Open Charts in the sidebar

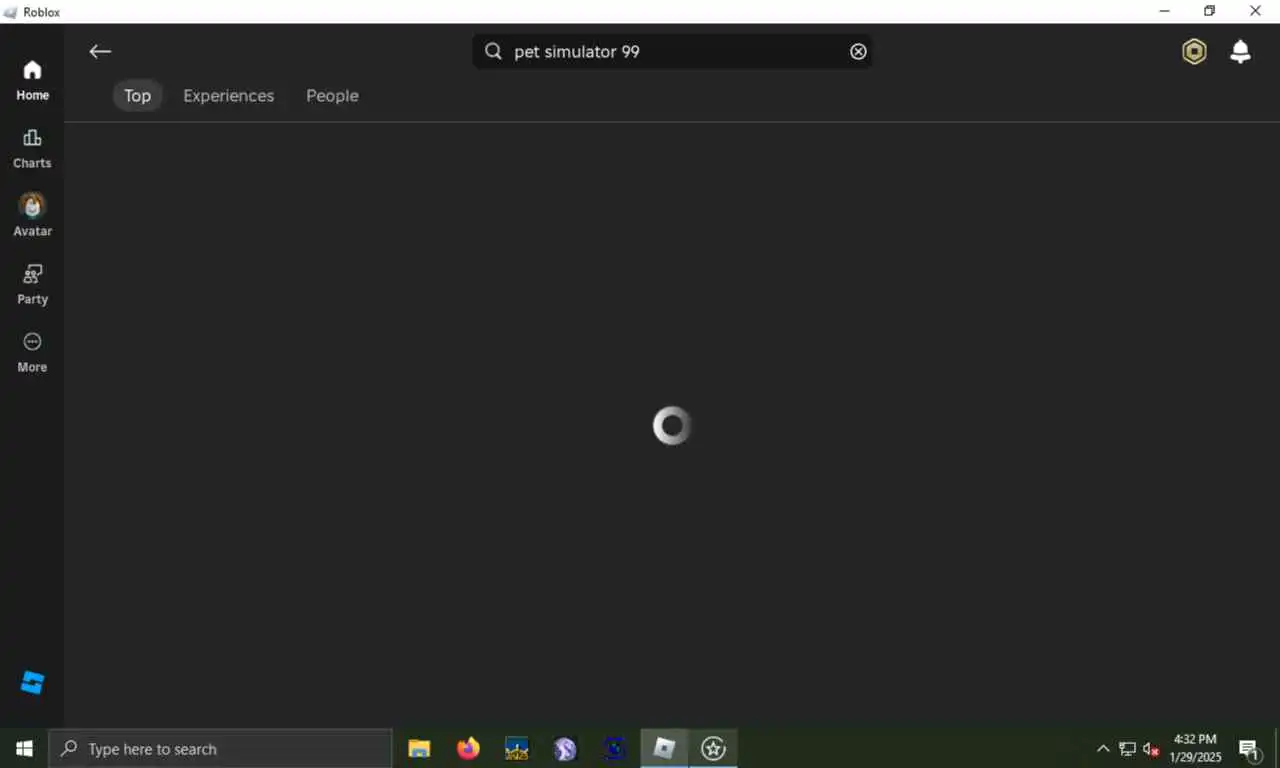tap(32, 149)
